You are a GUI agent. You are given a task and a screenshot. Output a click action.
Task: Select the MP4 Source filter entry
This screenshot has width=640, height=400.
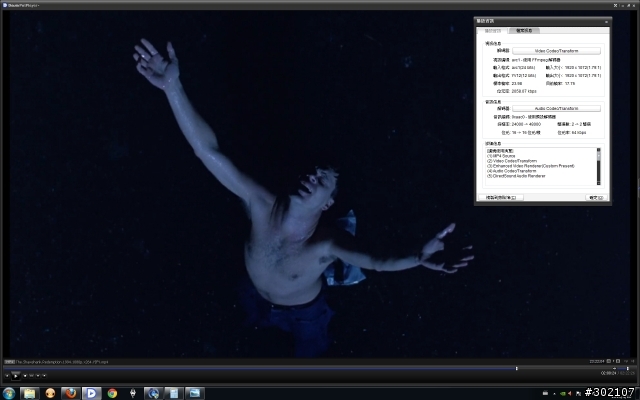[501, 156]
